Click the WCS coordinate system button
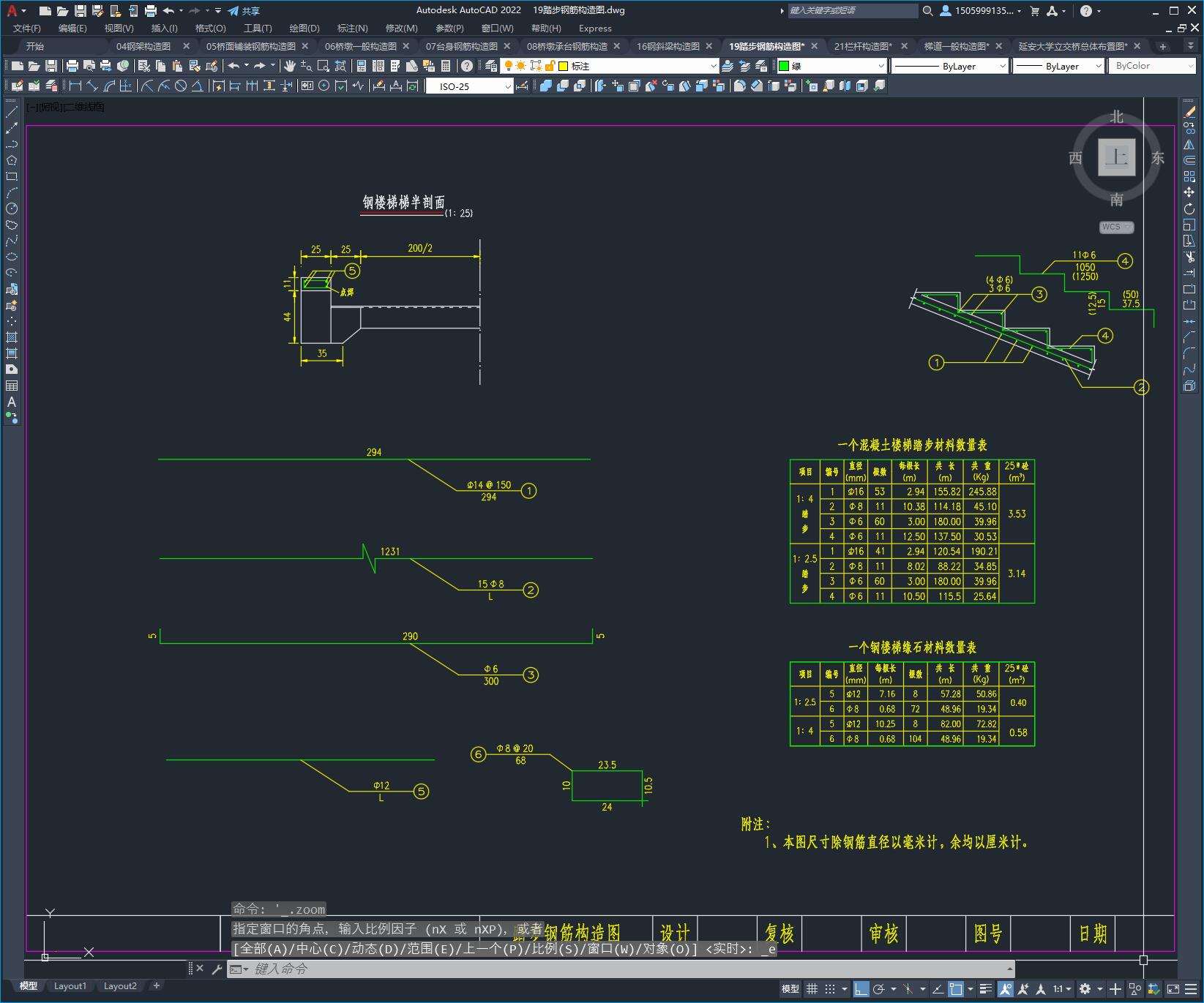Image resolution: width=1204 pixels, height=1003 pixels. point(1115,227)
